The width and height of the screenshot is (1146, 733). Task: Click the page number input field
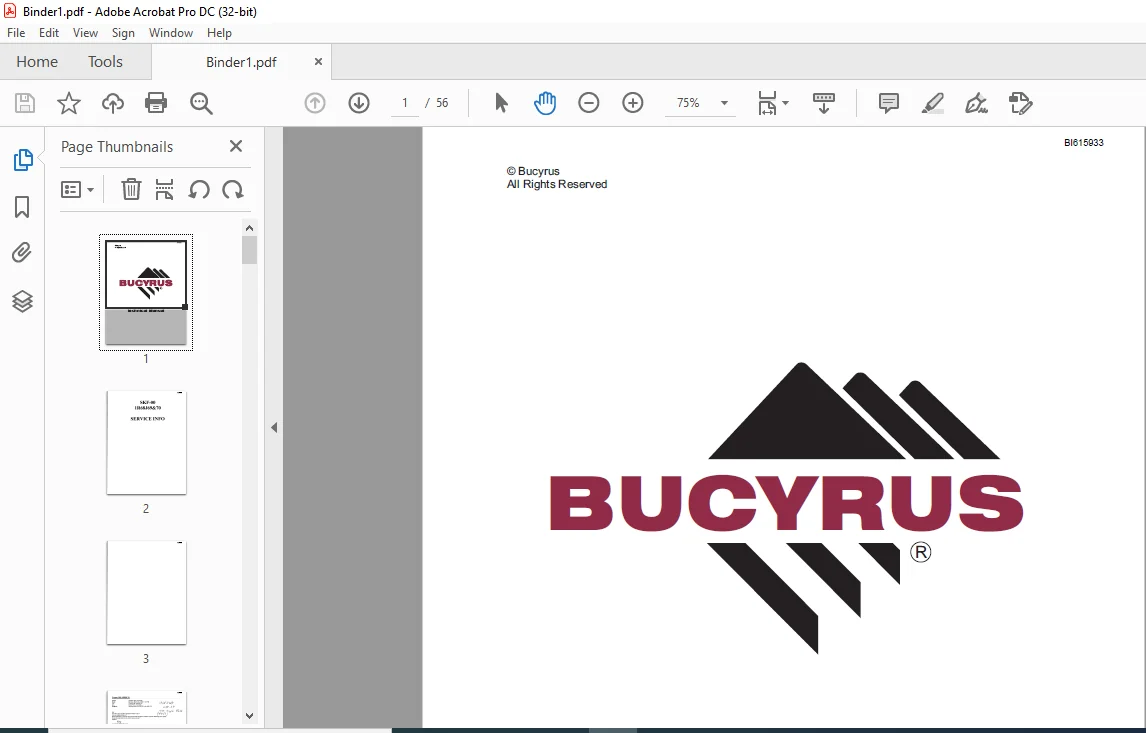(404, 103)
